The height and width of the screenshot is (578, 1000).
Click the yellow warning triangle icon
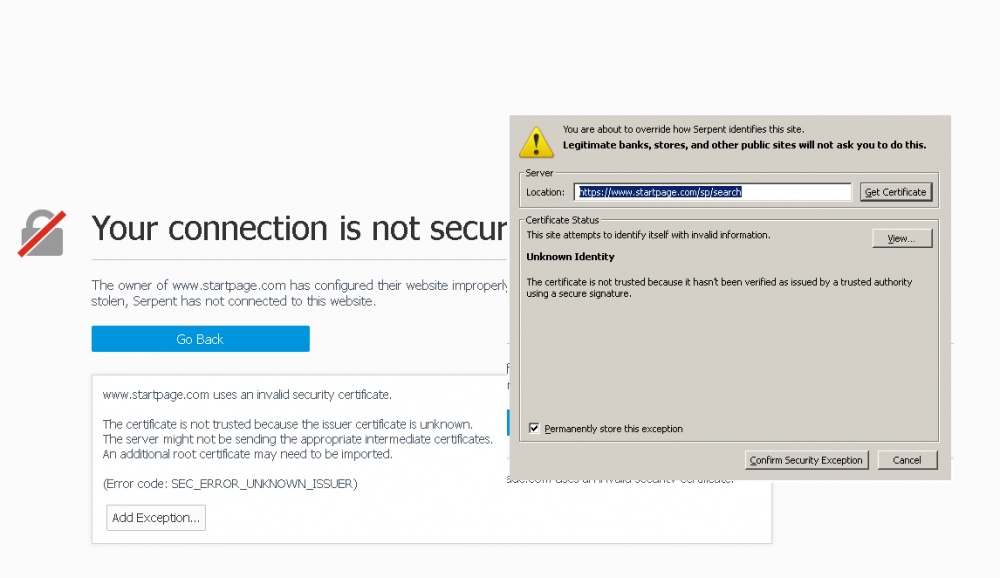(x=536, y=143)
